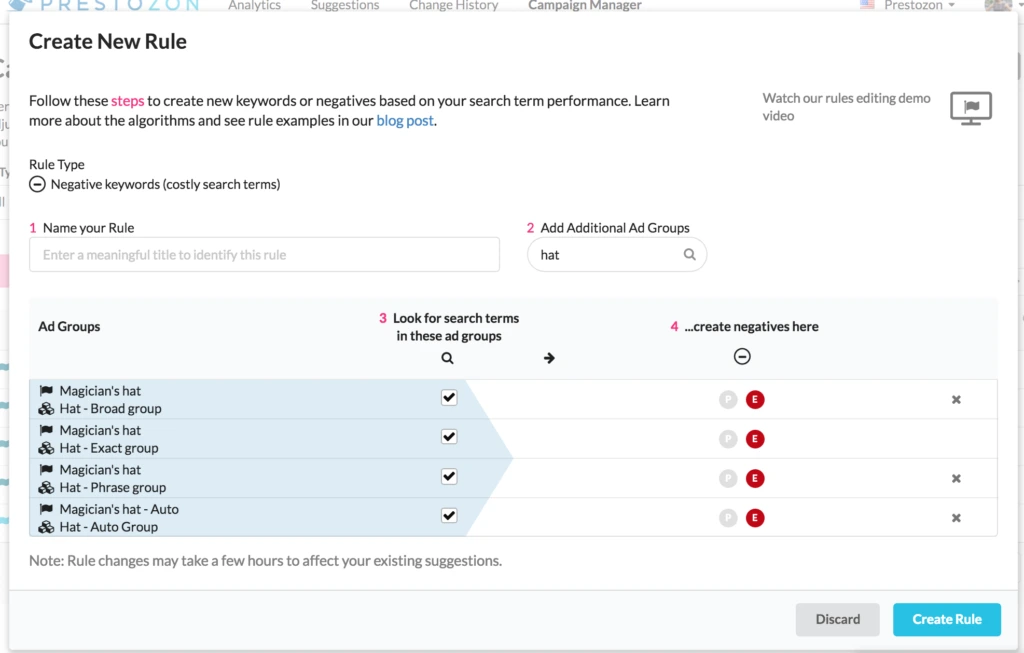Image resolution: width=1024 pixels, height=653 pixels.
Task: Click the red E badge for Hat - Broad group
Action: point(755,400)
